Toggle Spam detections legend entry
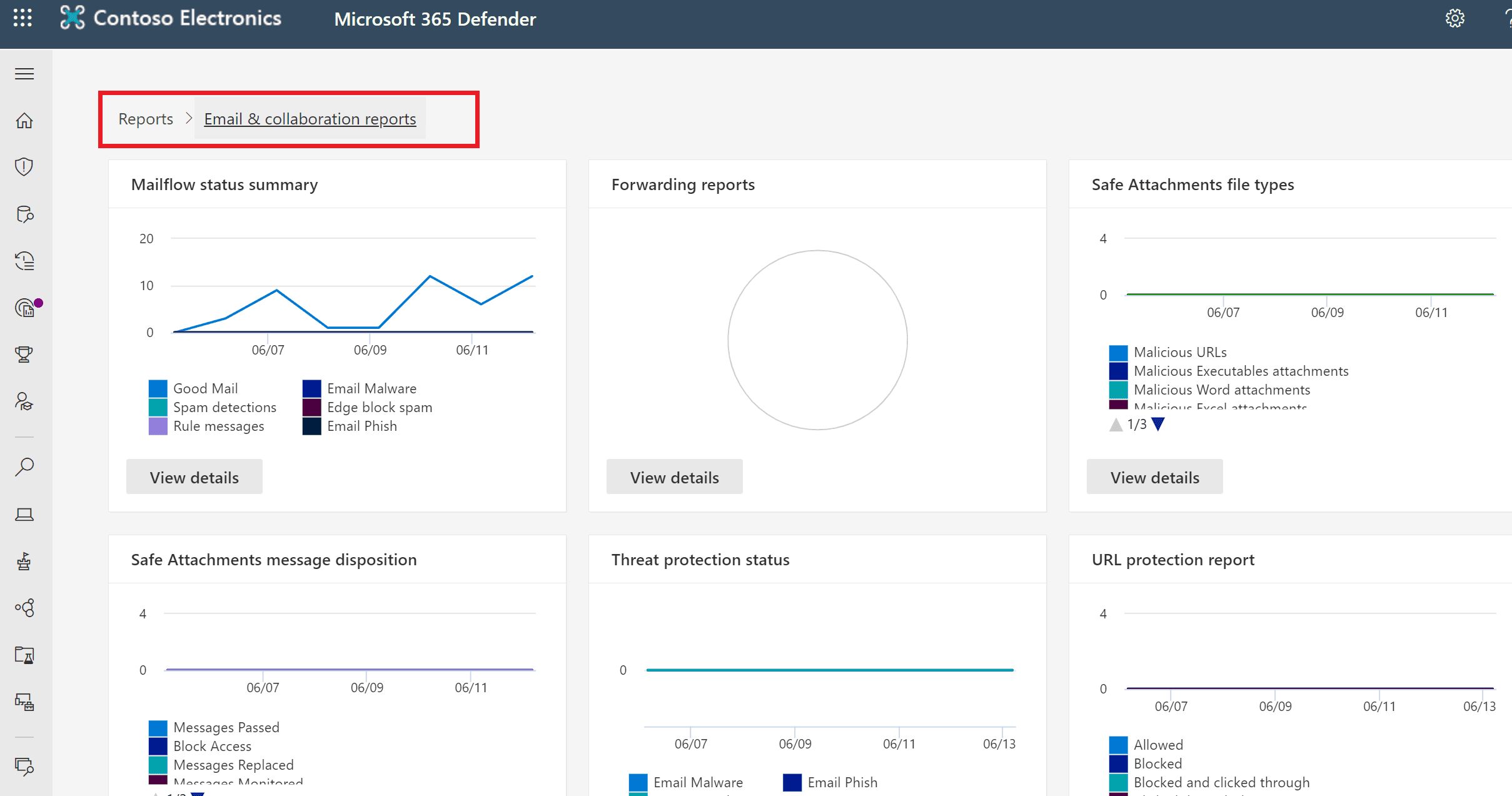Screen dimensions: 1512x796 click(x=224, y=407)
